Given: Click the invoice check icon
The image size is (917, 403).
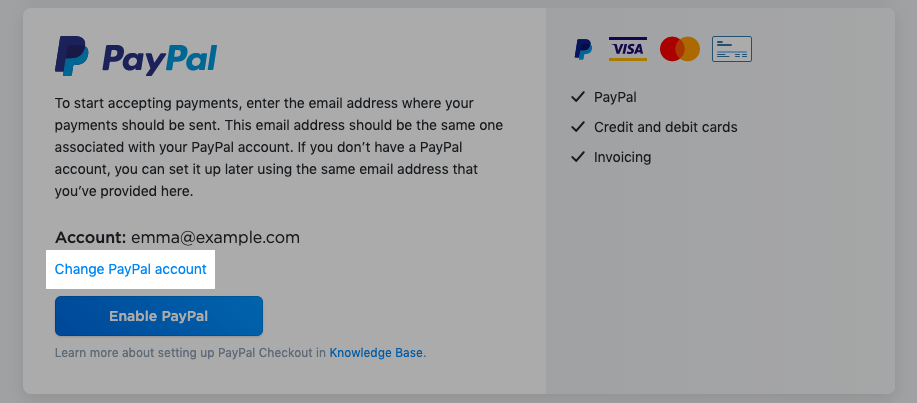Looking at the screenshot, I should [x=732, y=49].
